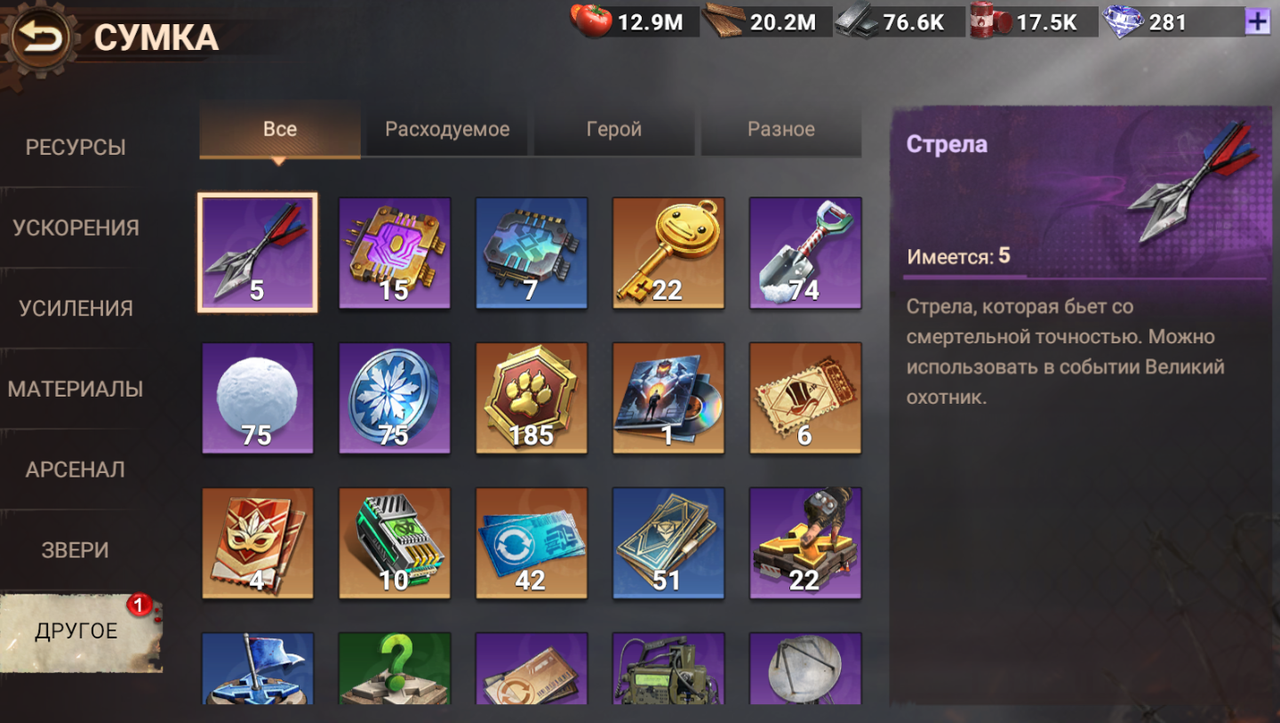Switch to the Герой tab

[614, 129]
